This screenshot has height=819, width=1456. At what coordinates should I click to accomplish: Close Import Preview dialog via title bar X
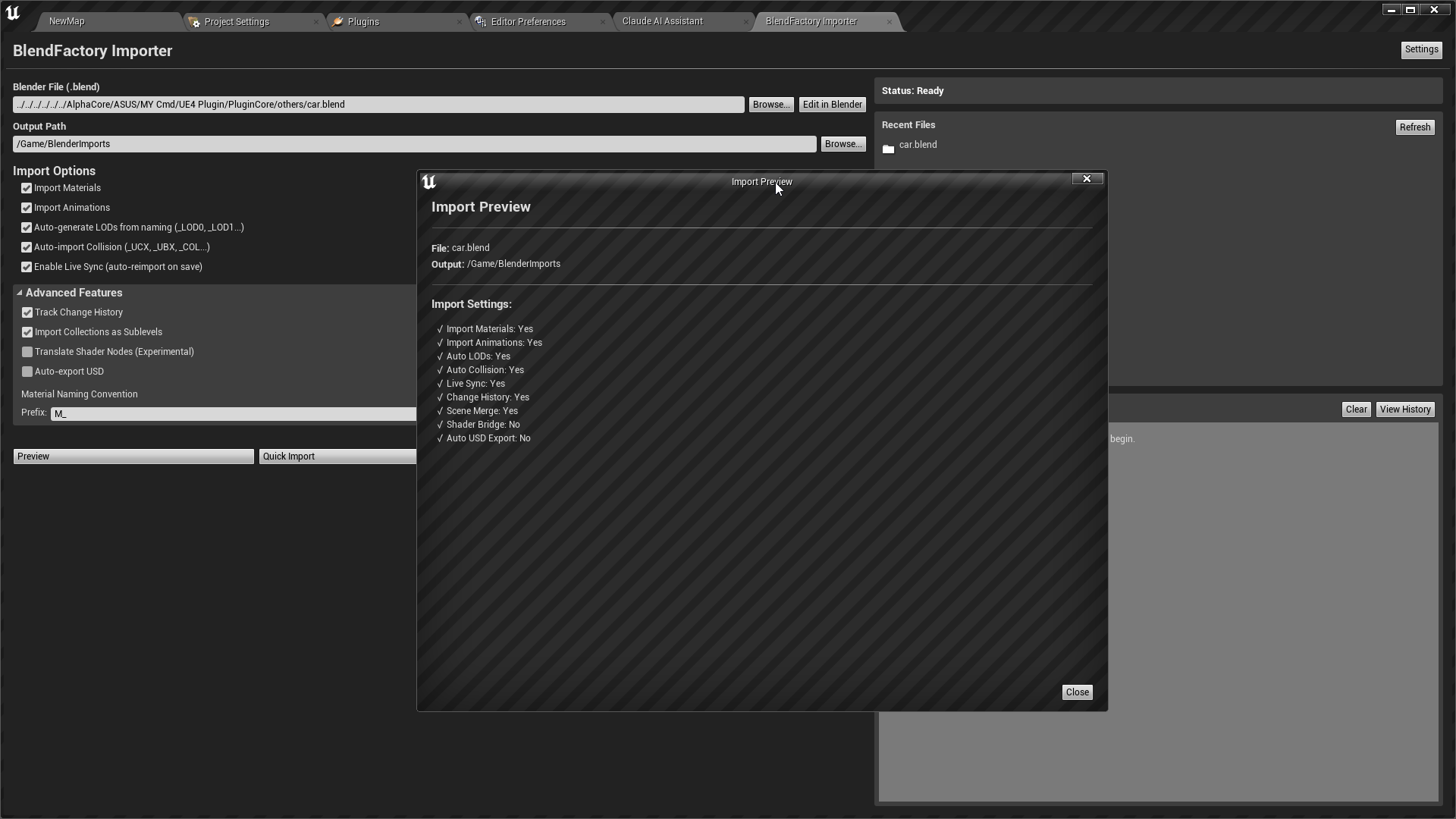1087,179
